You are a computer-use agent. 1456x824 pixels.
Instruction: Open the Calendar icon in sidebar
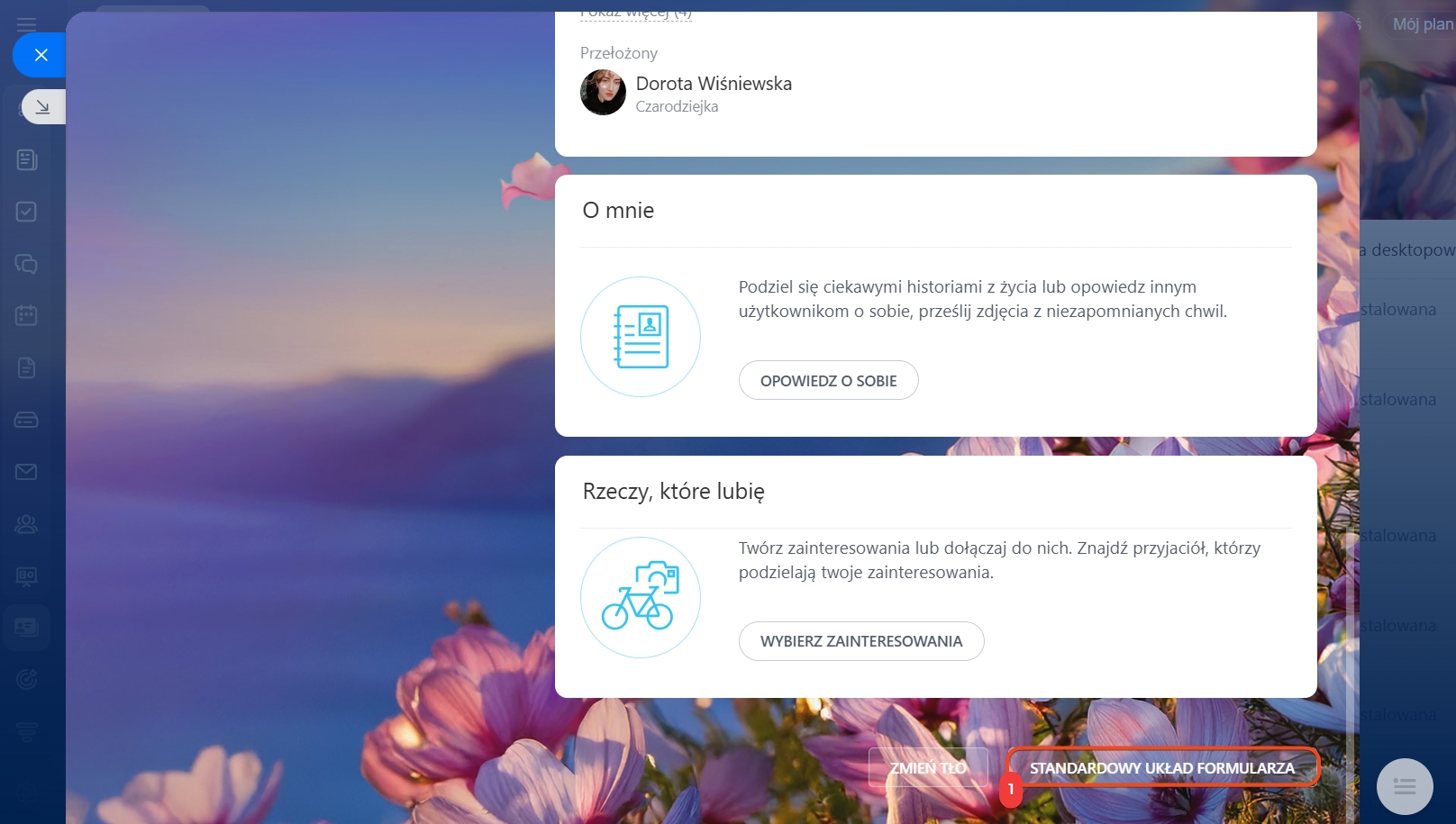coord(26,315)
